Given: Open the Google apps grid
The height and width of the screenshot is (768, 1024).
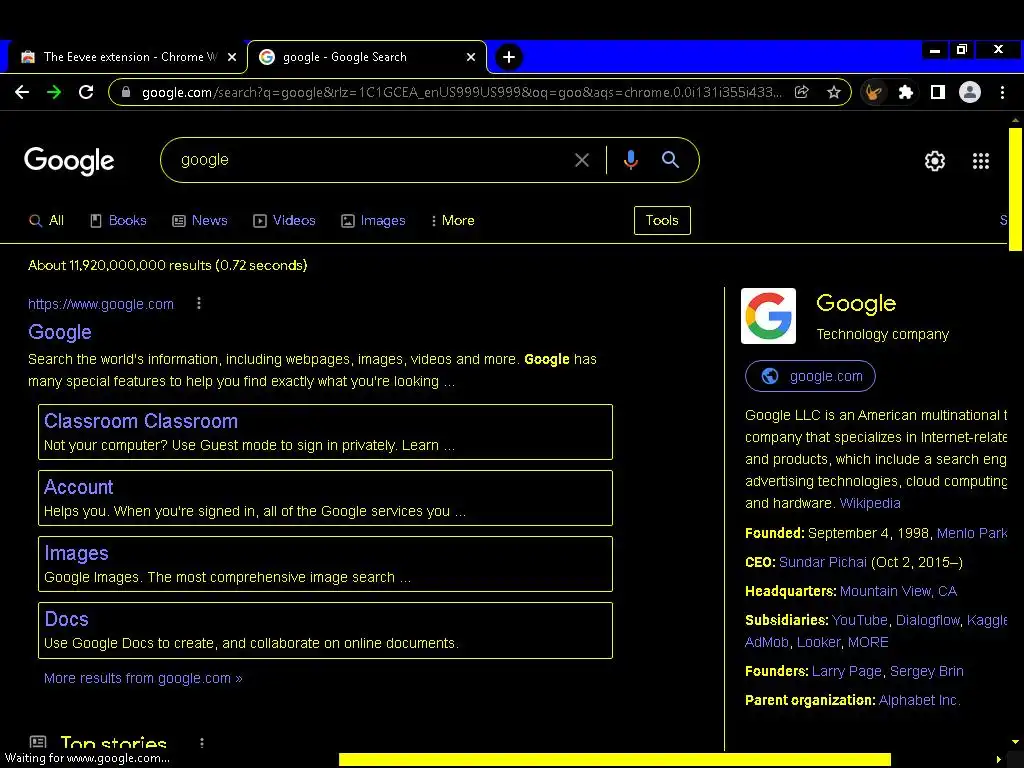Looking at the screenshot, I should pos(981,161).
